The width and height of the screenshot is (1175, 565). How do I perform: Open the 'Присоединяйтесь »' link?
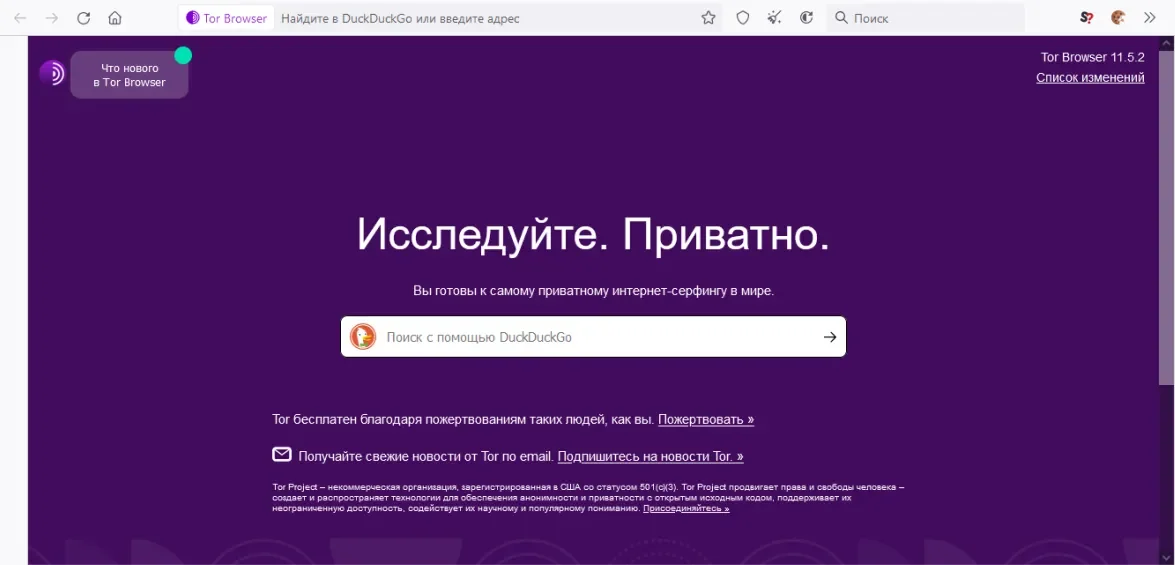(x=686, y=508)
